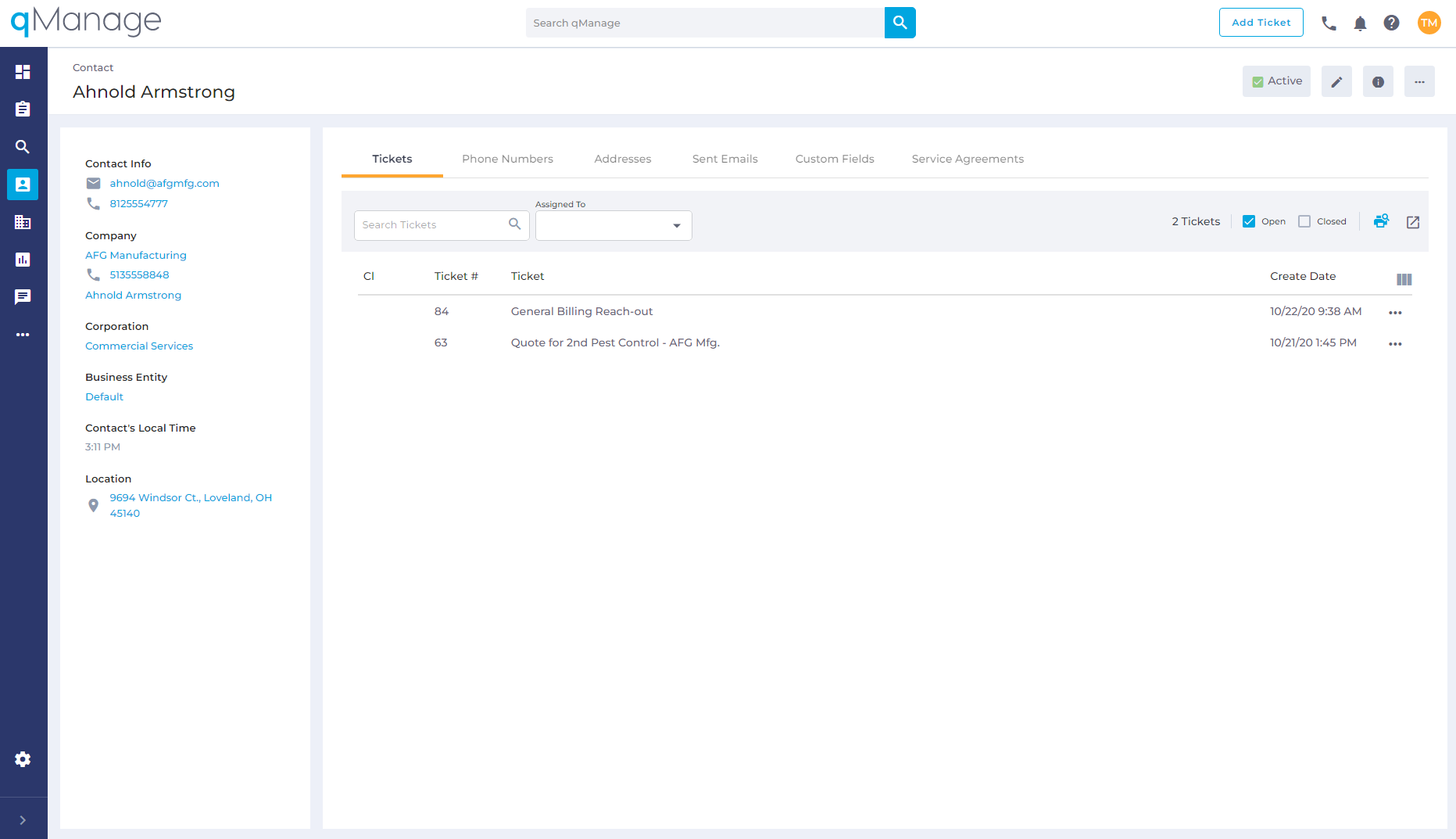Open notifications bell icon
1456x839 pixels.
coord(1360,23)
